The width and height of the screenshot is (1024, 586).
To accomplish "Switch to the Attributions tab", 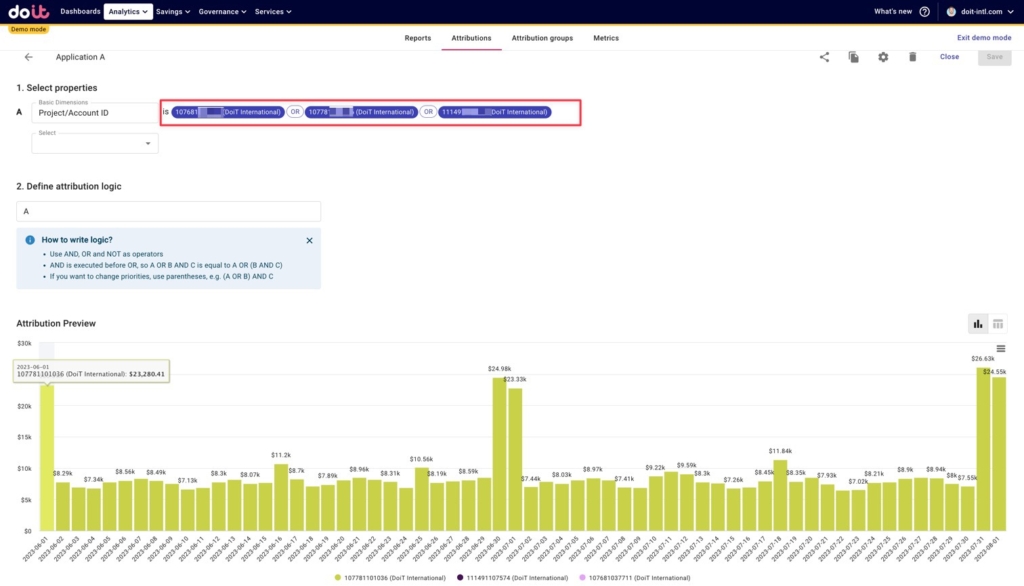I will click(471, 38).
